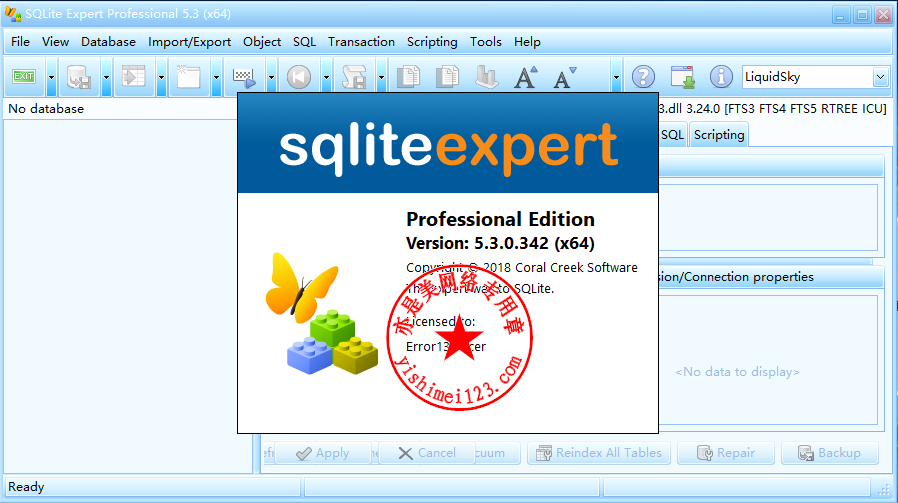Screen dimensions: 898x503
Task: Click the status bar resize grip
Action: pyautogui.click(x=884, y=488)
